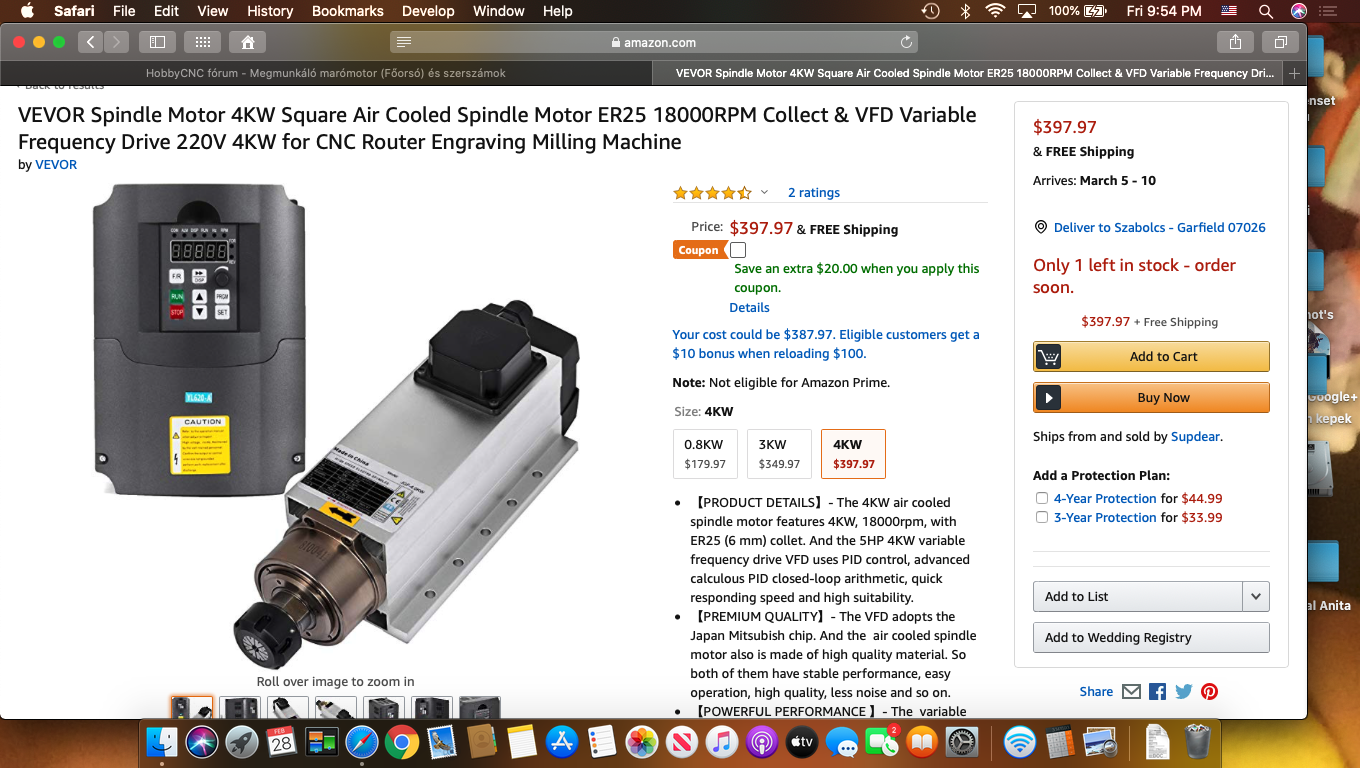Expand the Add to List dropdown arrow
Viewport: 1360px width, 768px height.
(1256, 597)
